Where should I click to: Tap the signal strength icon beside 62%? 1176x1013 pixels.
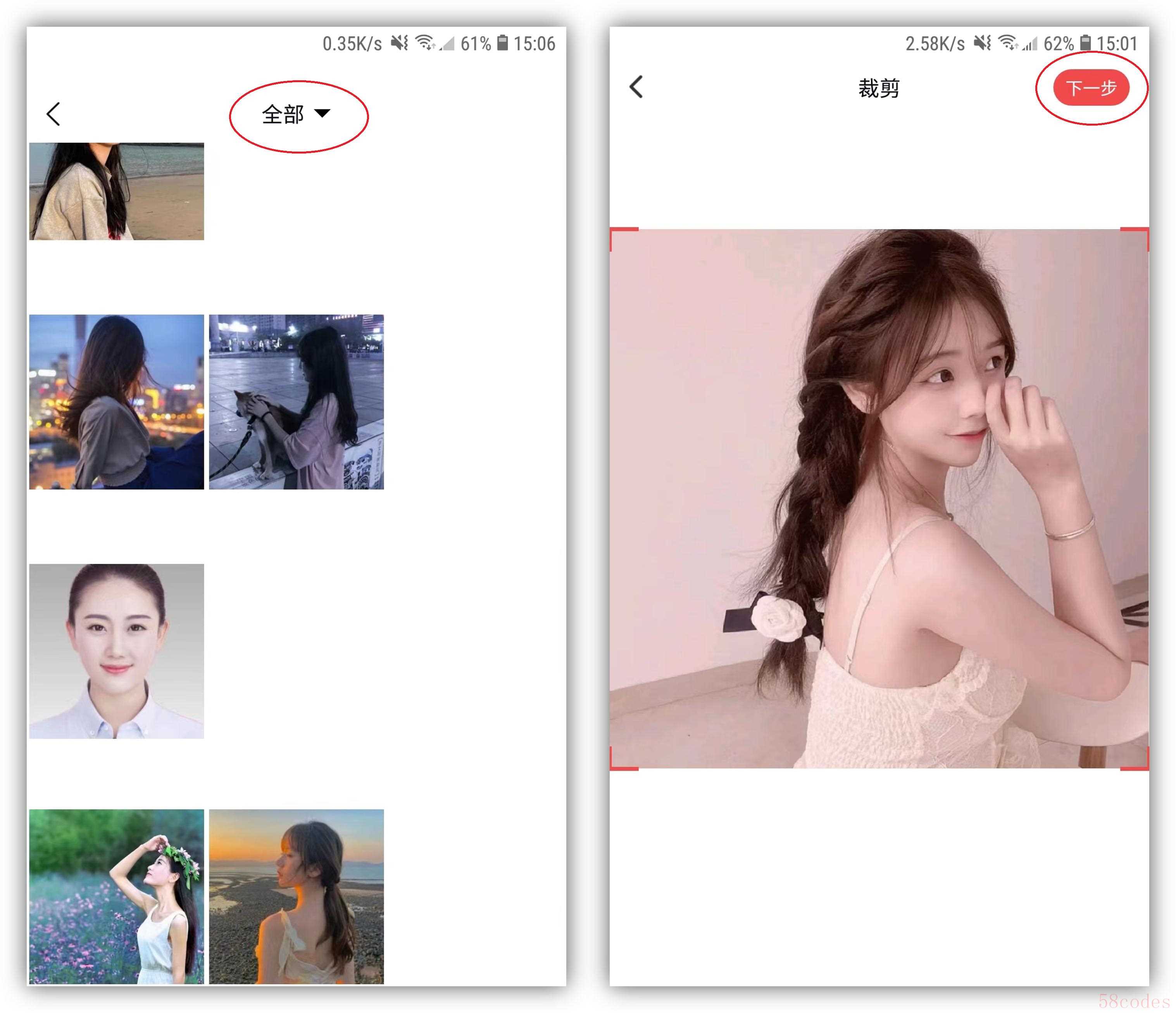click(1029, 43)
